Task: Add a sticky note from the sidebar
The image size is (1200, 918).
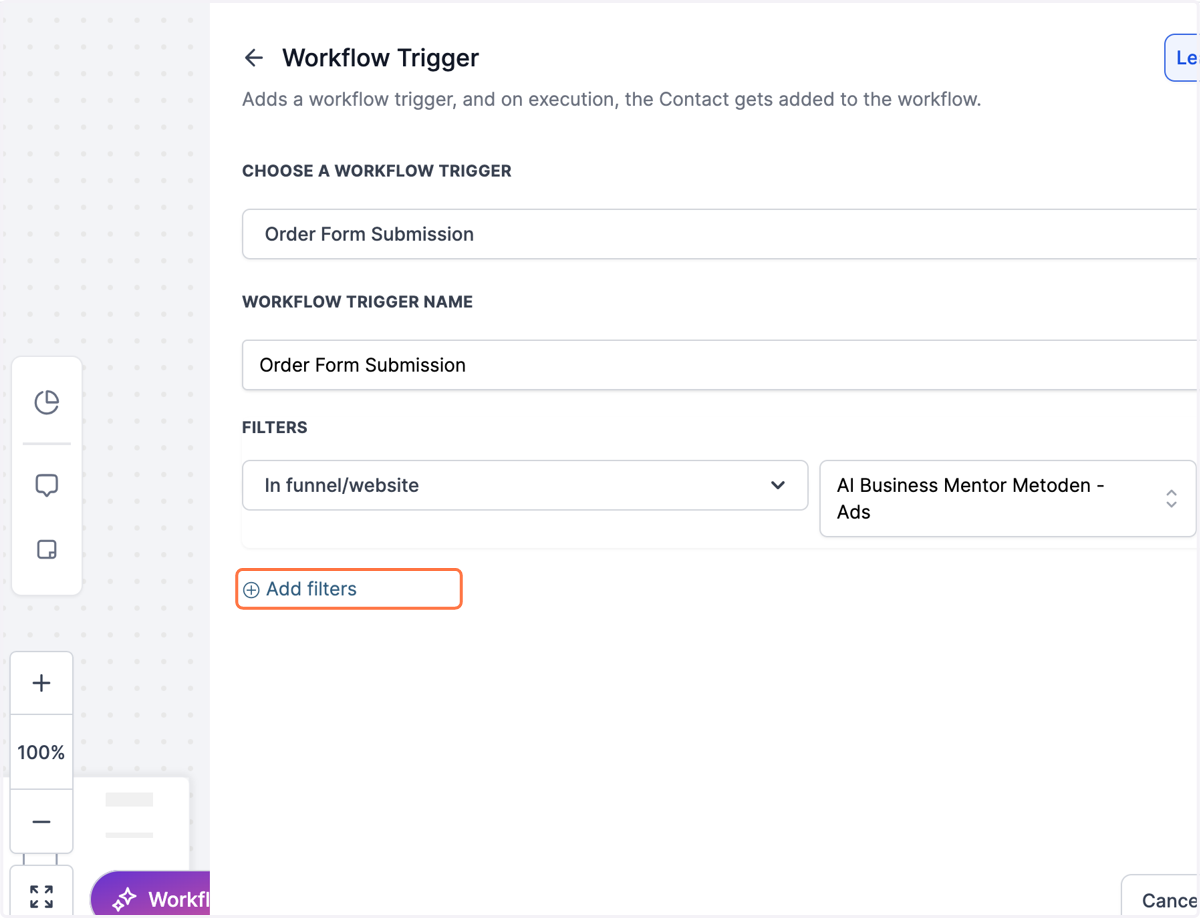Action: pyautogui.click(x=46, y=549)
